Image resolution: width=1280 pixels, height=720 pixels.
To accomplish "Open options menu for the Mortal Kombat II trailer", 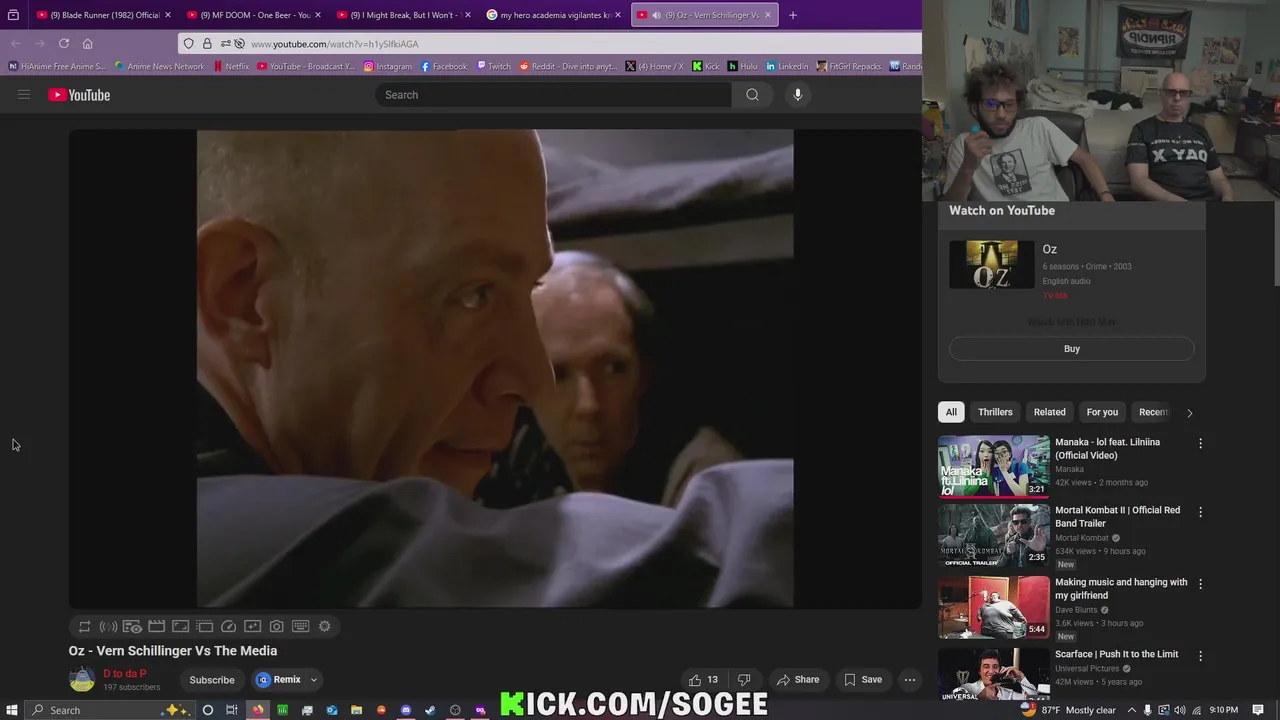I will [1200, 511].
